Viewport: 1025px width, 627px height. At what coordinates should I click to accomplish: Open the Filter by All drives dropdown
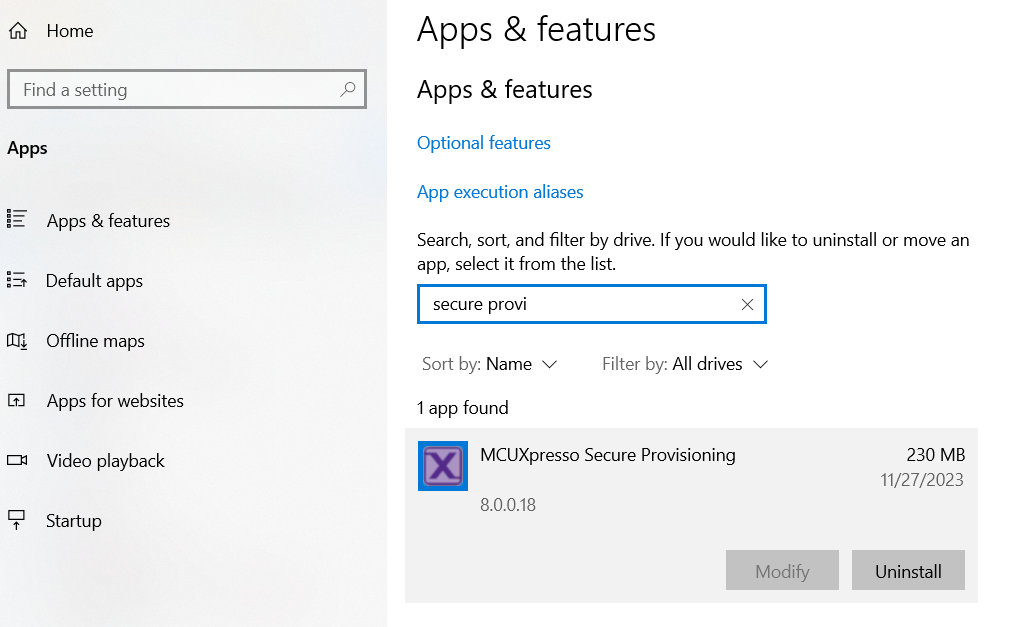pos(684,364)
